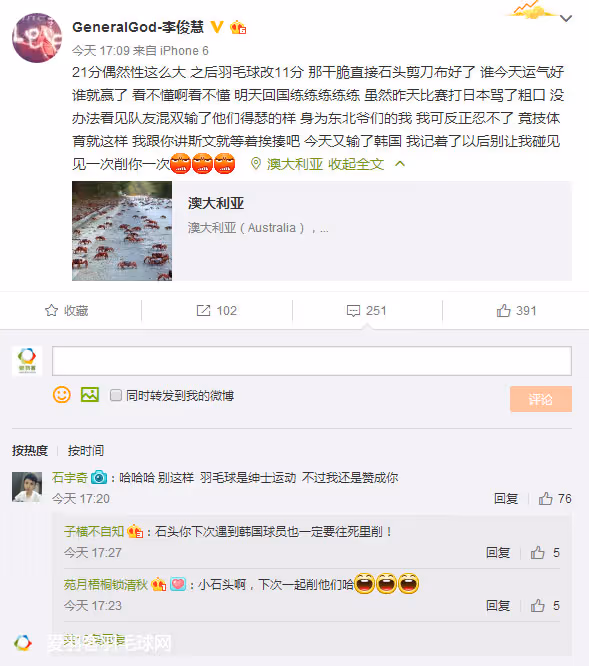
Task: Click the repost icon showing 102
Action: (217, 310)
